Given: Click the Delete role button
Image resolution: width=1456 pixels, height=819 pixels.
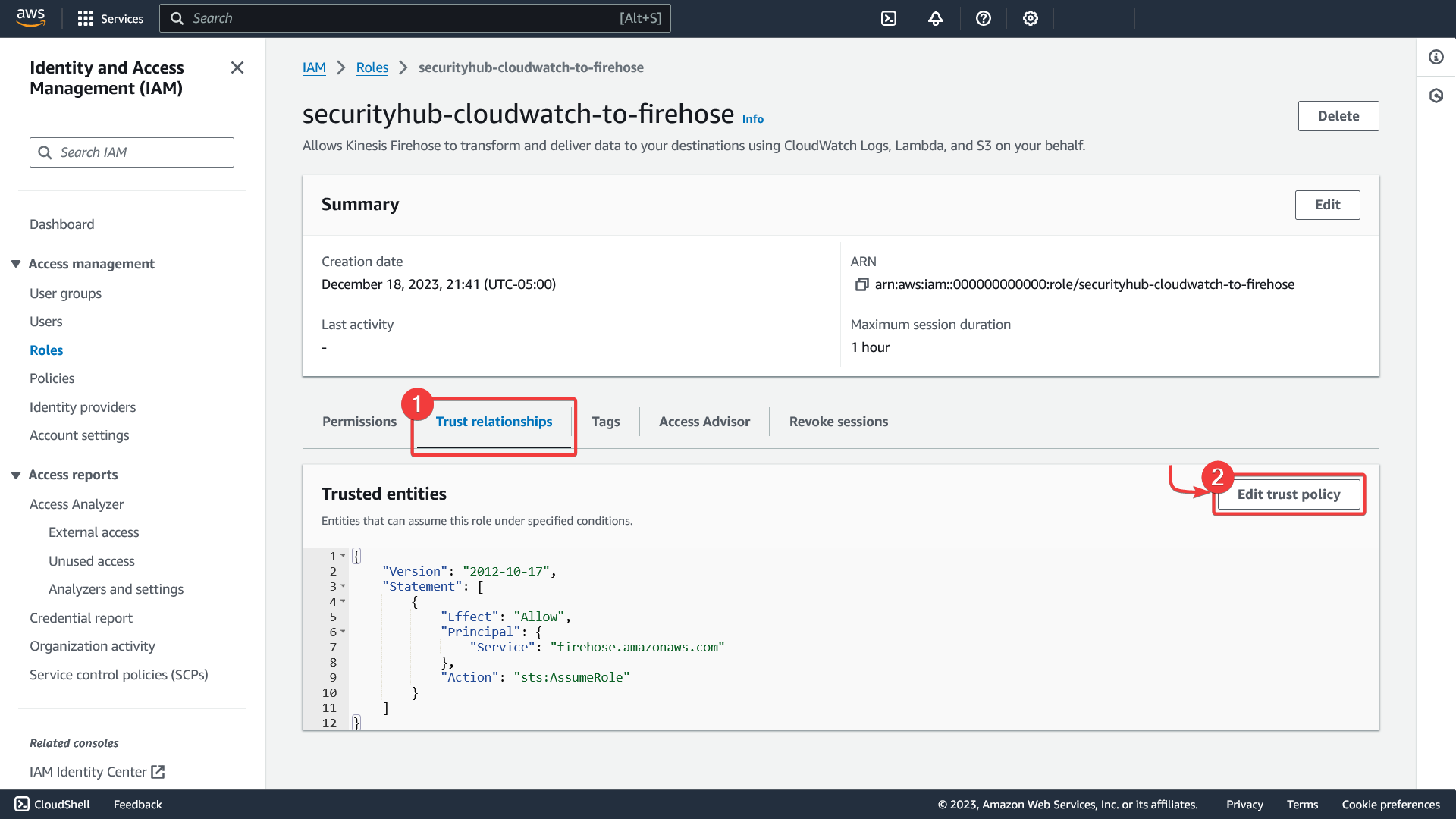Looking at the screenshot, I should (1338, 116).
